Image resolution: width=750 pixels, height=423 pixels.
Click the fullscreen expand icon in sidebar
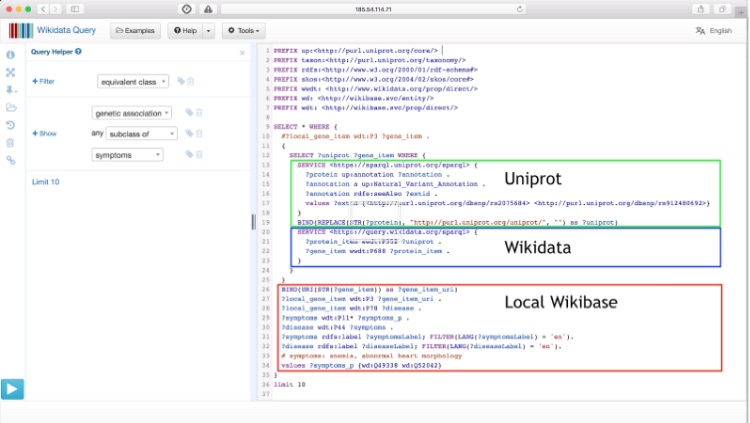(10, 72)
